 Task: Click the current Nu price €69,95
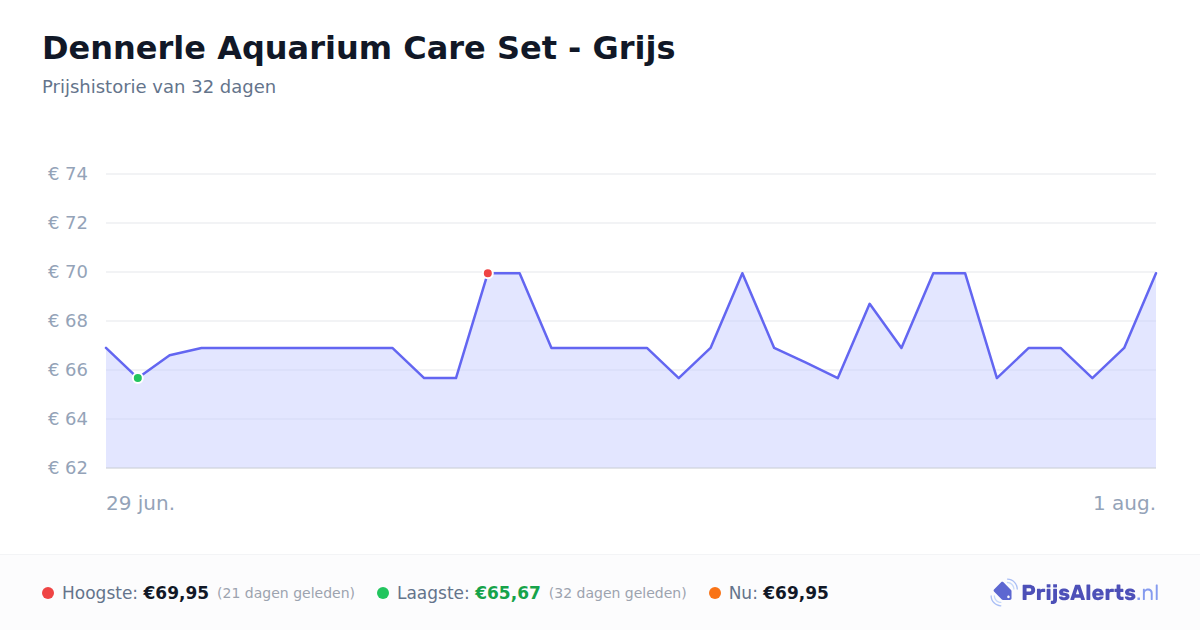coord(796,593)
